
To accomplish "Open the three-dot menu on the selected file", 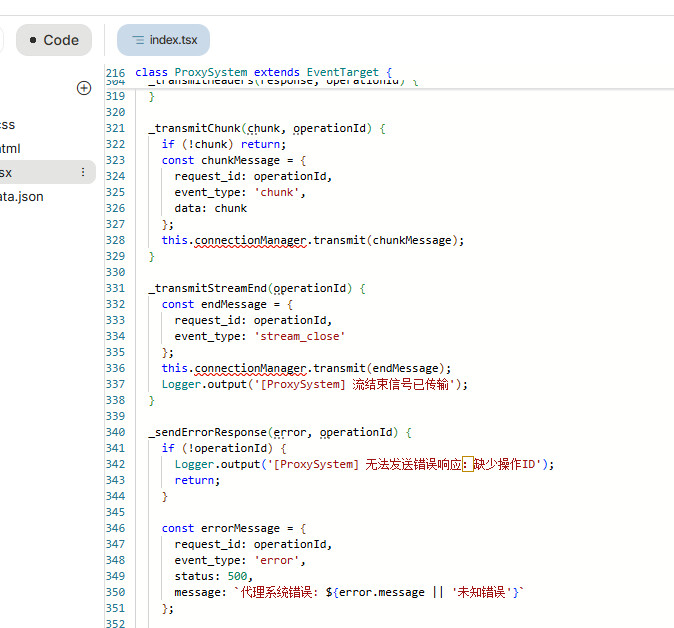I will 83,173.
